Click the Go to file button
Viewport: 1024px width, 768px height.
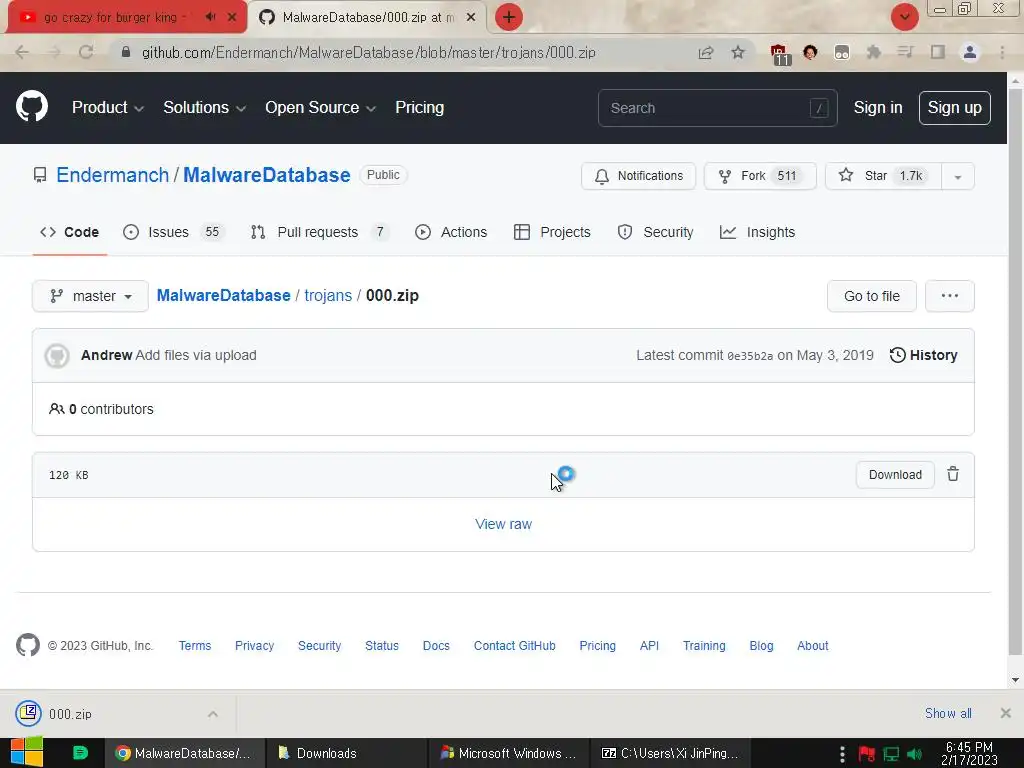(x=871, y=296)
